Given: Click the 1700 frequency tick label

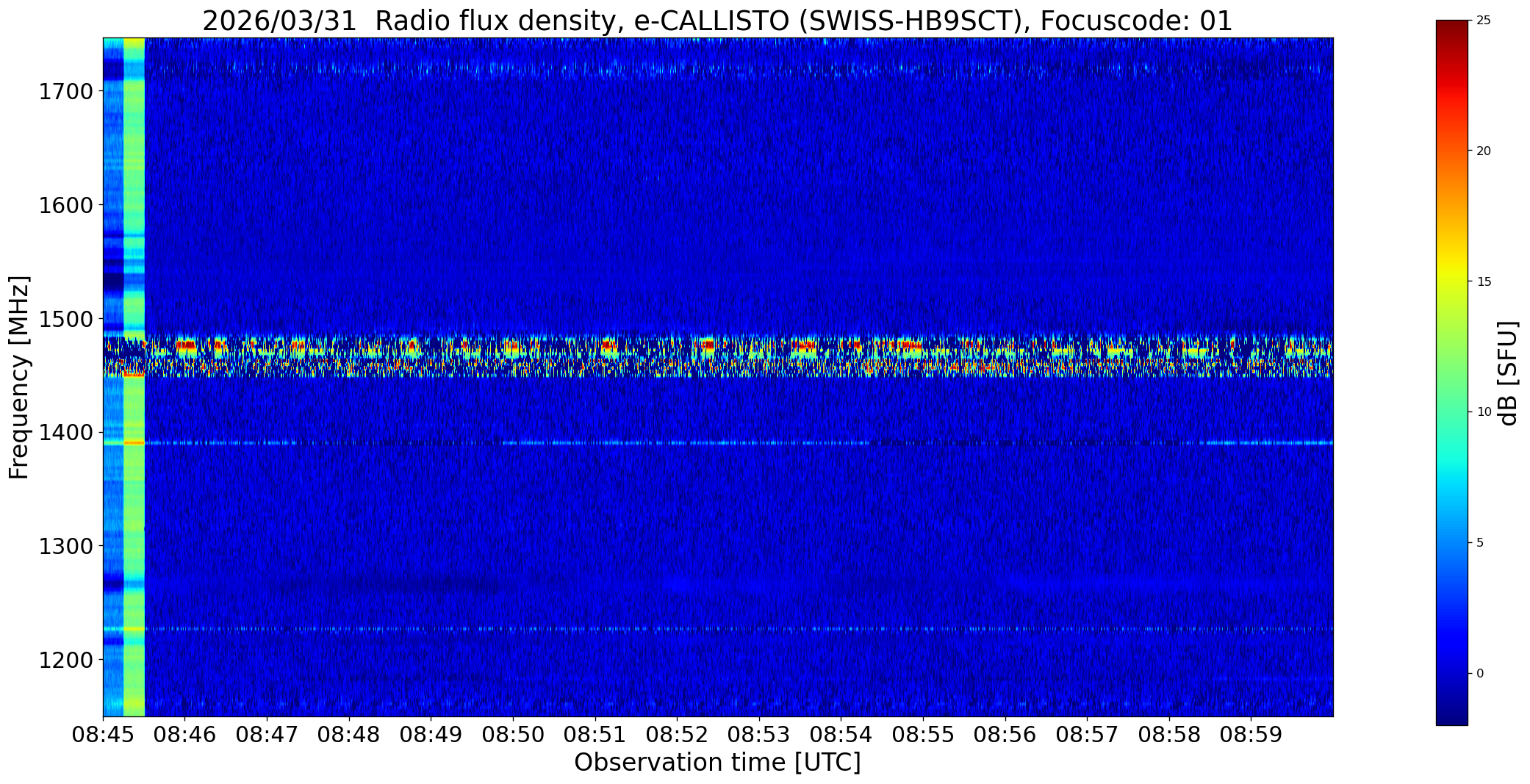Looking at the screenshot, I should pos(66,92).
